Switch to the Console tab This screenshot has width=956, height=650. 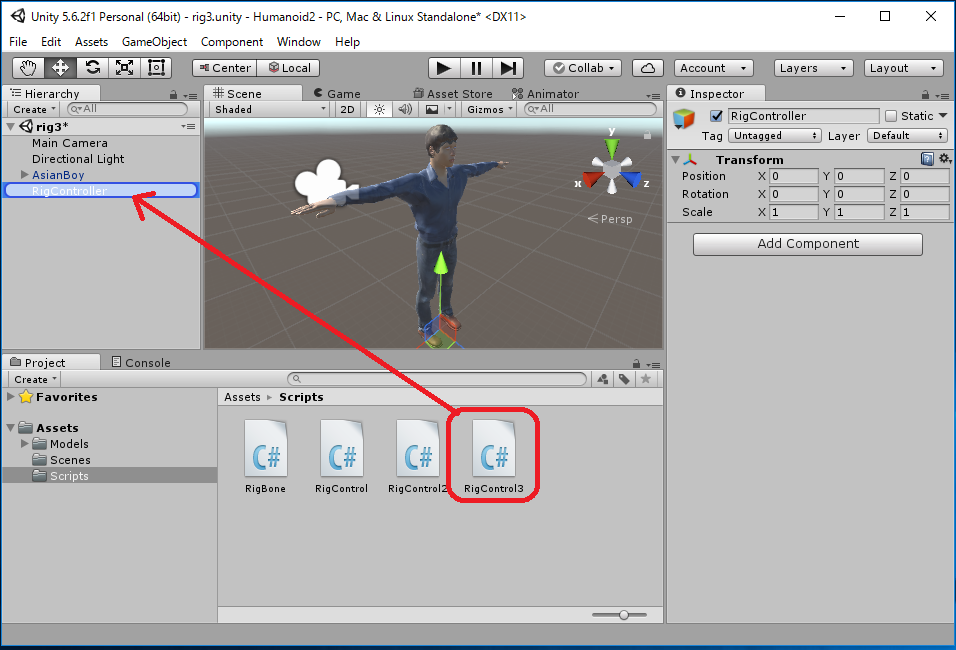point(141,362)
